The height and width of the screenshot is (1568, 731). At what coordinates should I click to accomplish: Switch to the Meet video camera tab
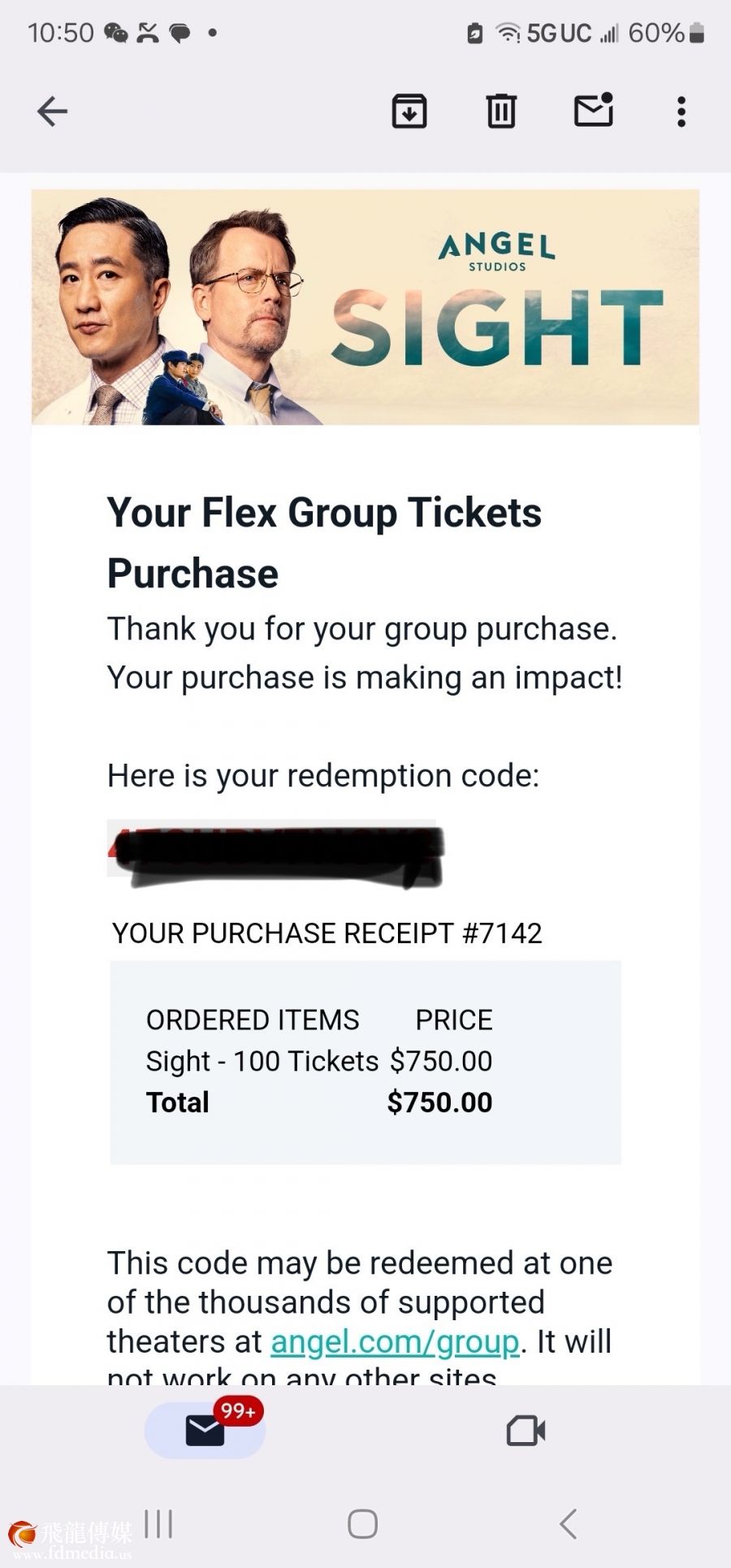(x=526, y=1431)
